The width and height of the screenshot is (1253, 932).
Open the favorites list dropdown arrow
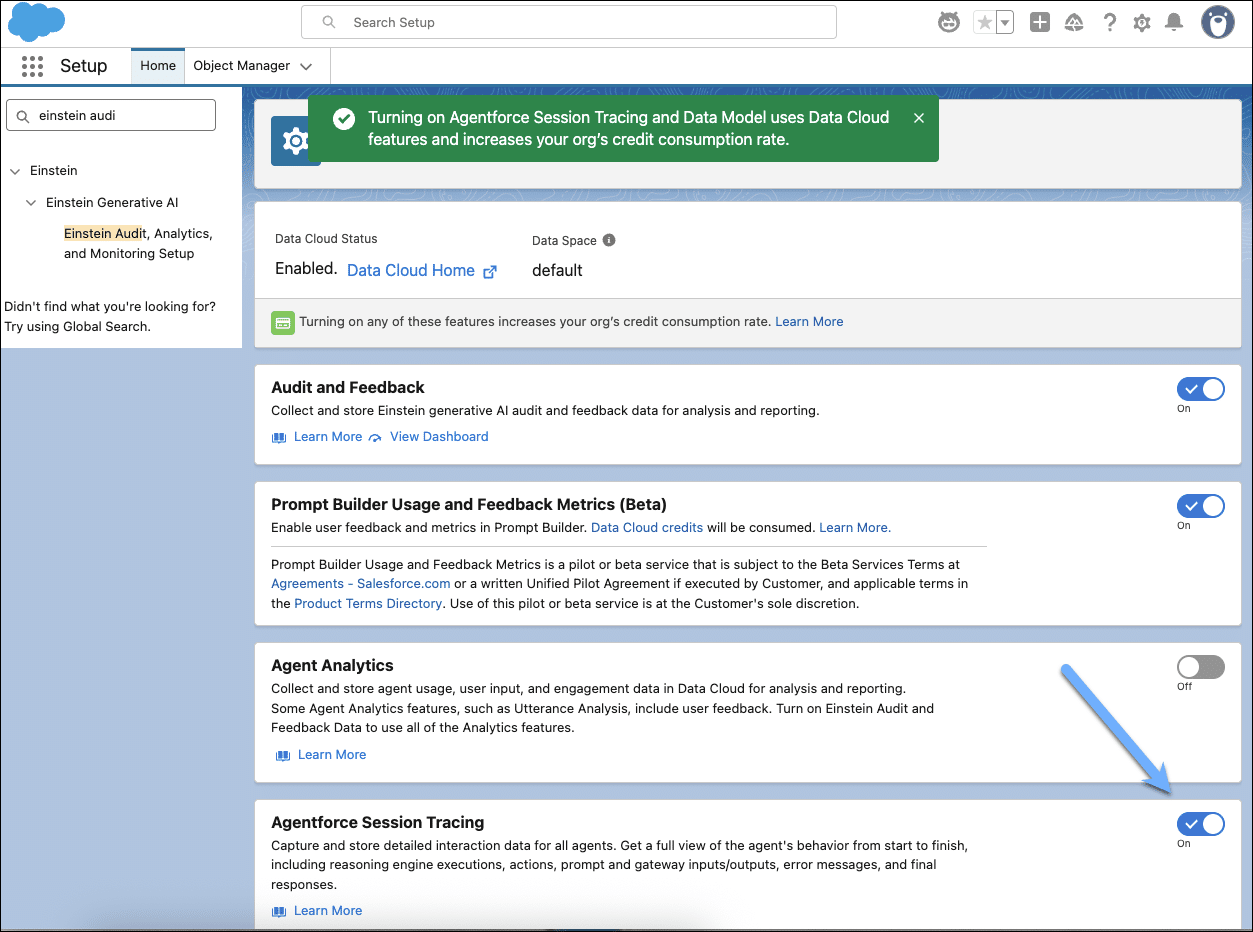[x=1005, y=22]
